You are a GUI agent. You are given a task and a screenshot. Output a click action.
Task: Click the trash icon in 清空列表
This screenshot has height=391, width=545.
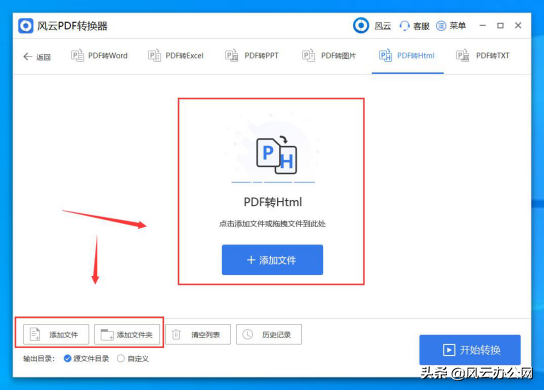pyautogui.click(x=176, y=335)
